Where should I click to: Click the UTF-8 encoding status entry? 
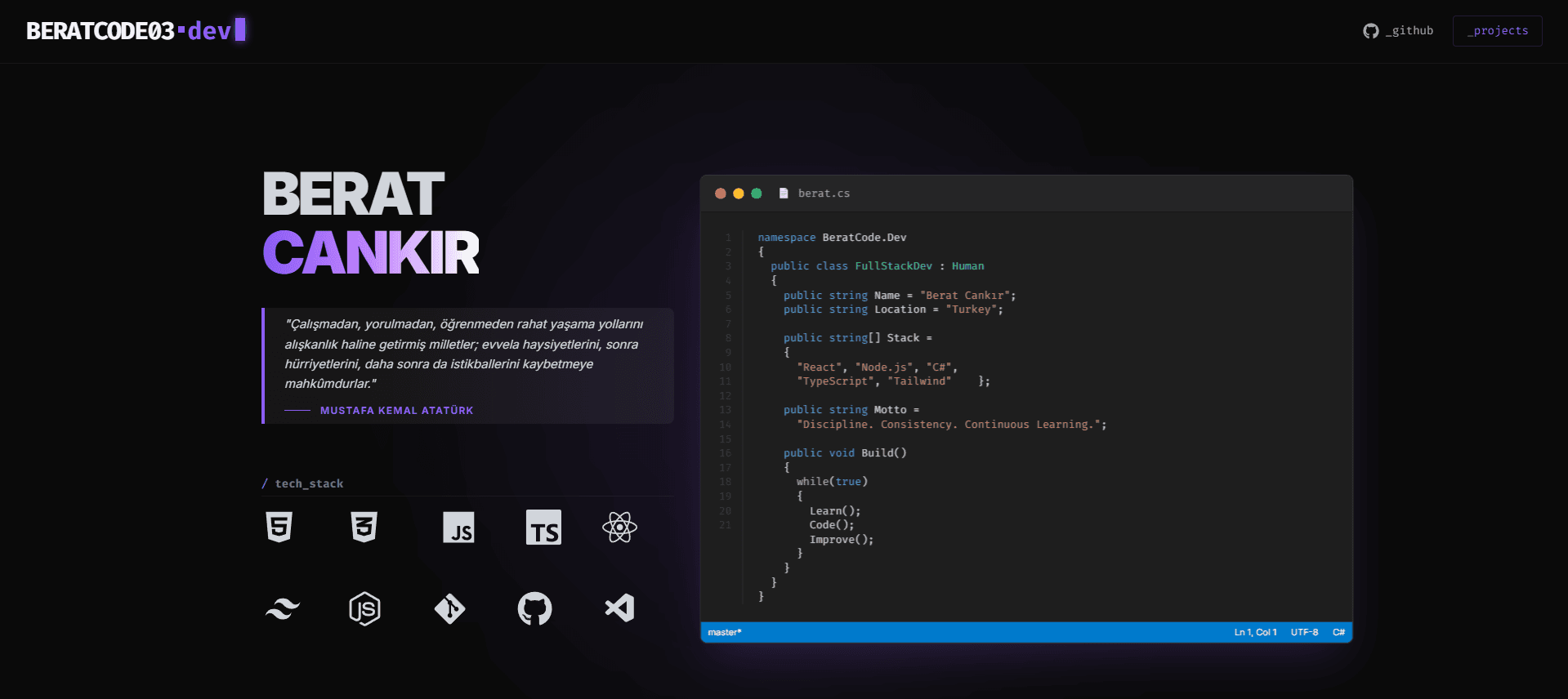tap(1305, 632)
